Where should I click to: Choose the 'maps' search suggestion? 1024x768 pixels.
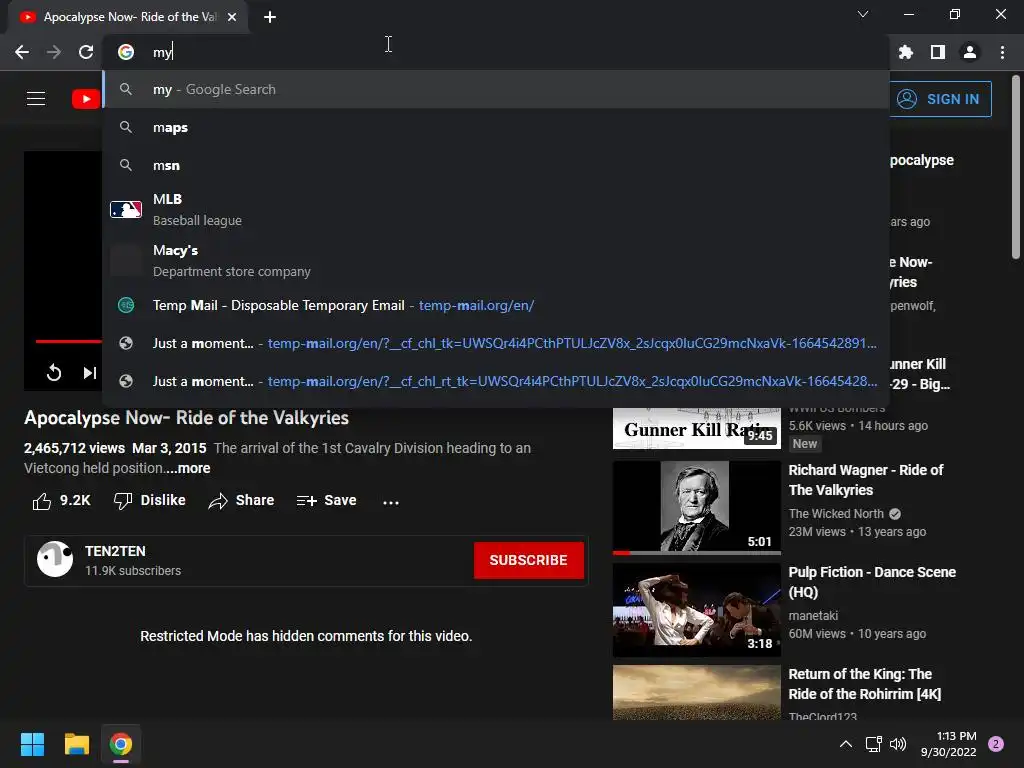pyautogui.click(x=496, y=127)
